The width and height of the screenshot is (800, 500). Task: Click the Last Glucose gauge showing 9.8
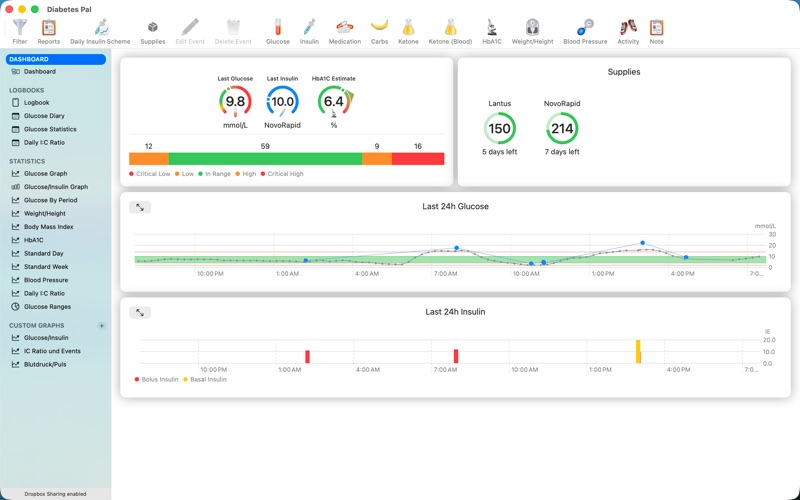coord(235,102)
